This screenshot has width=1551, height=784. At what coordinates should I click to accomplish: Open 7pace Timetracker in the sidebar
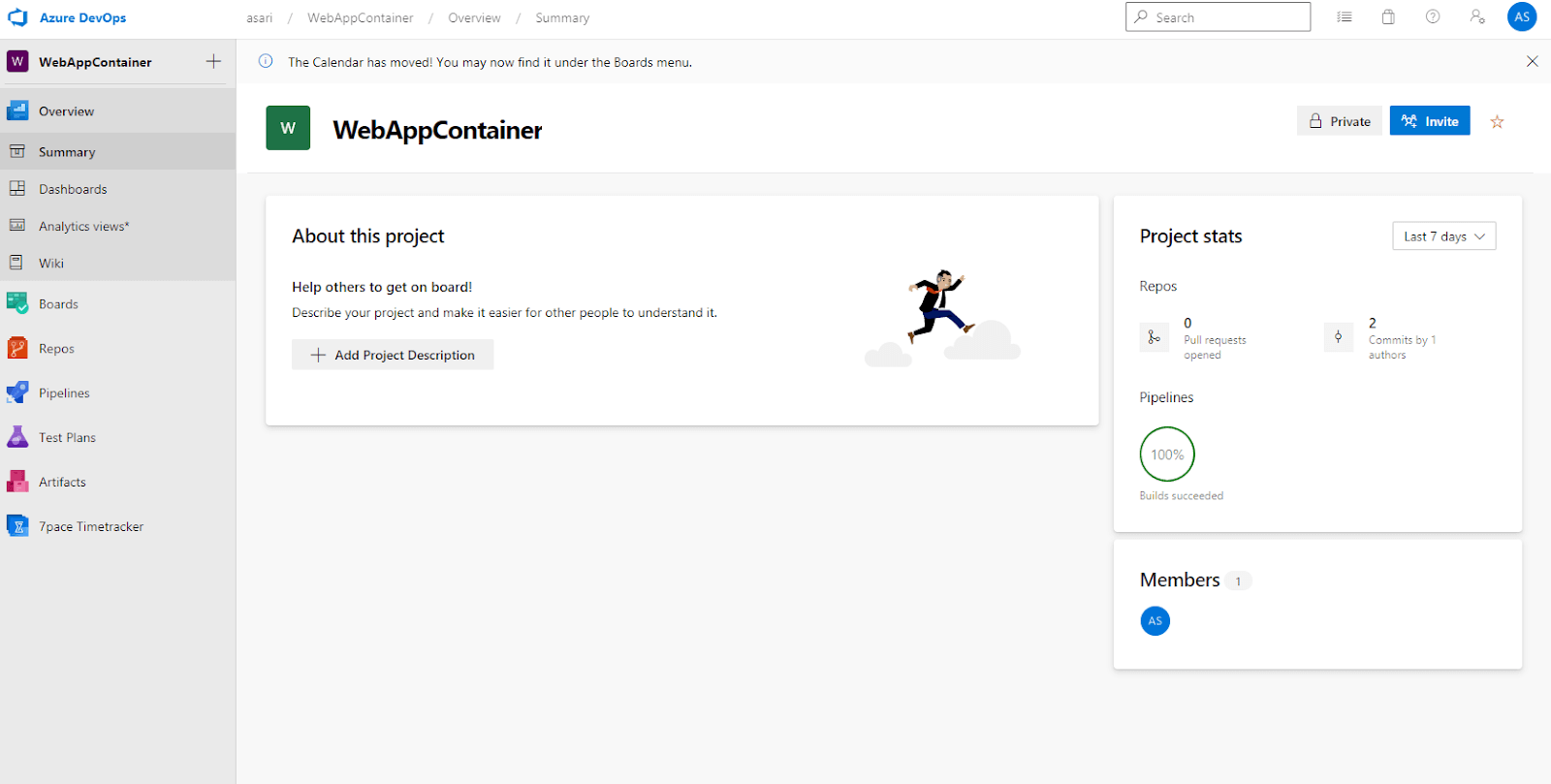[x=91, y=527]
